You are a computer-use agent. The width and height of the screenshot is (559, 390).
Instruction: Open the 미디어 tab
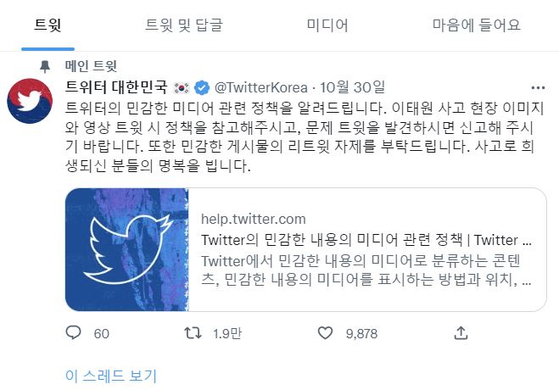point(327,25)
